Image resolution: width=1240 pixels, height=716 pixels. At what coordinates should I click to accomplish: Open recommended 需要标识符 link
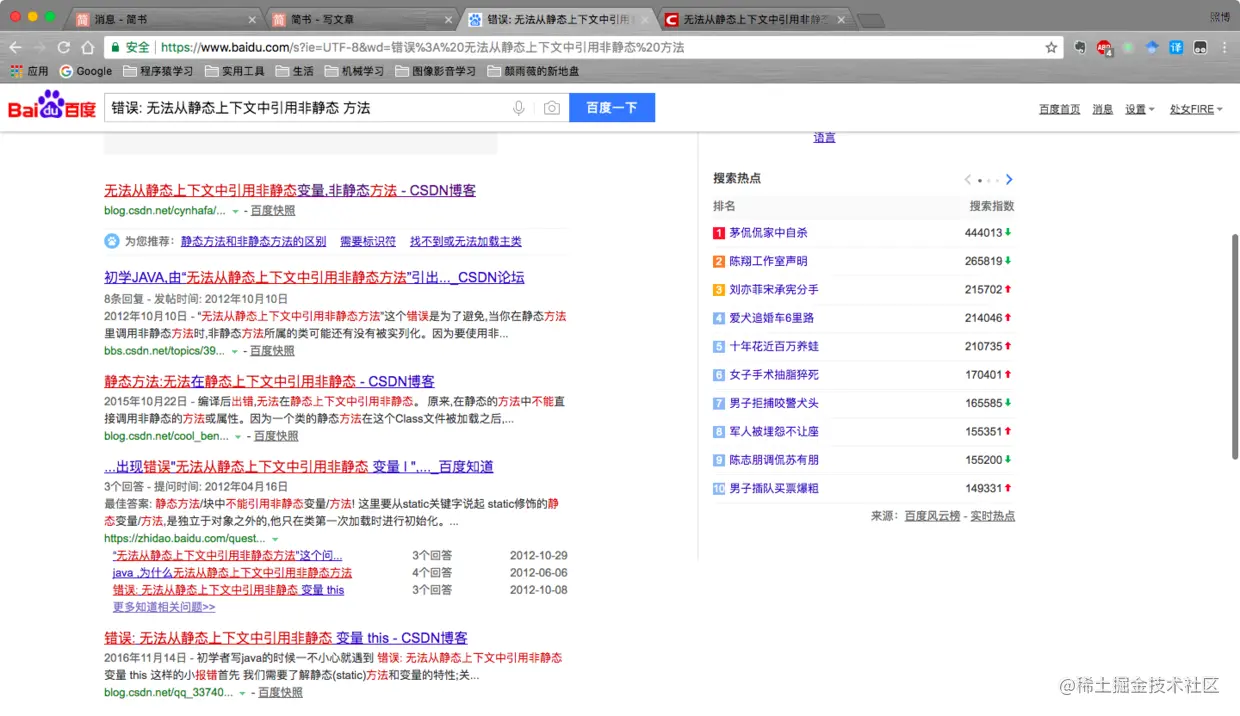tap(368, 241)
